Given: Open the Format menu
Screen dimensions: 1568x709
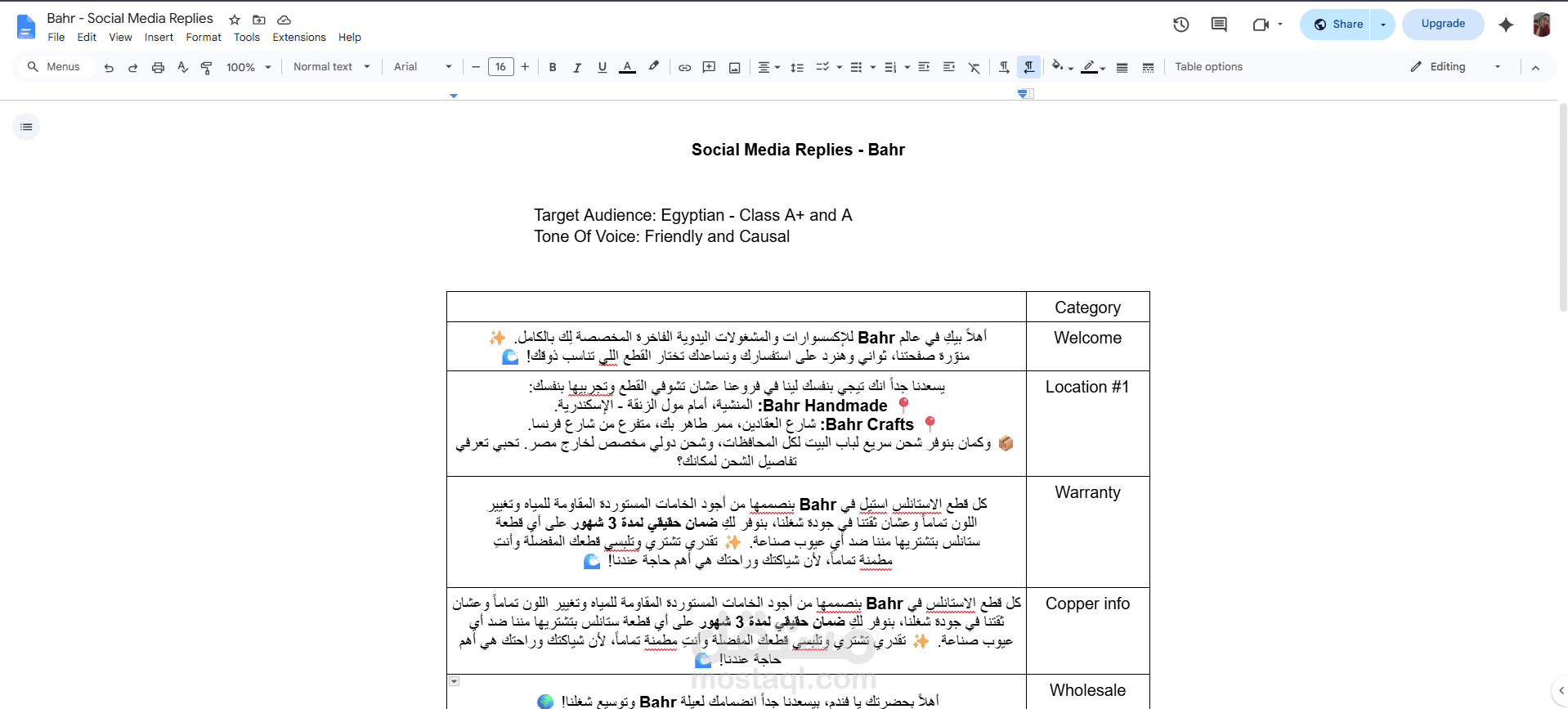Looking at the screenshot, I should (204, 38).
